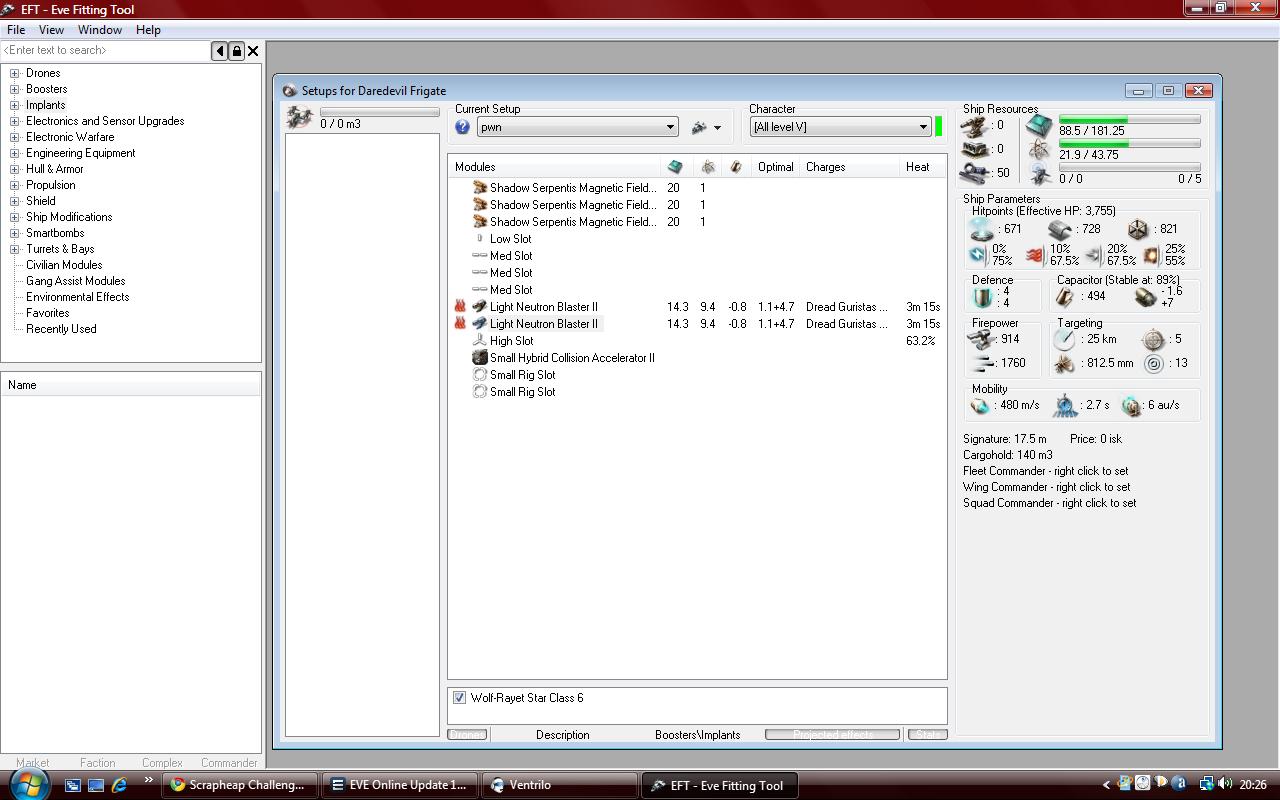
Task: Click the first Shadow Serpentis Magnetic Field icon
Action: pyautogui.click(x=480, y=188)
